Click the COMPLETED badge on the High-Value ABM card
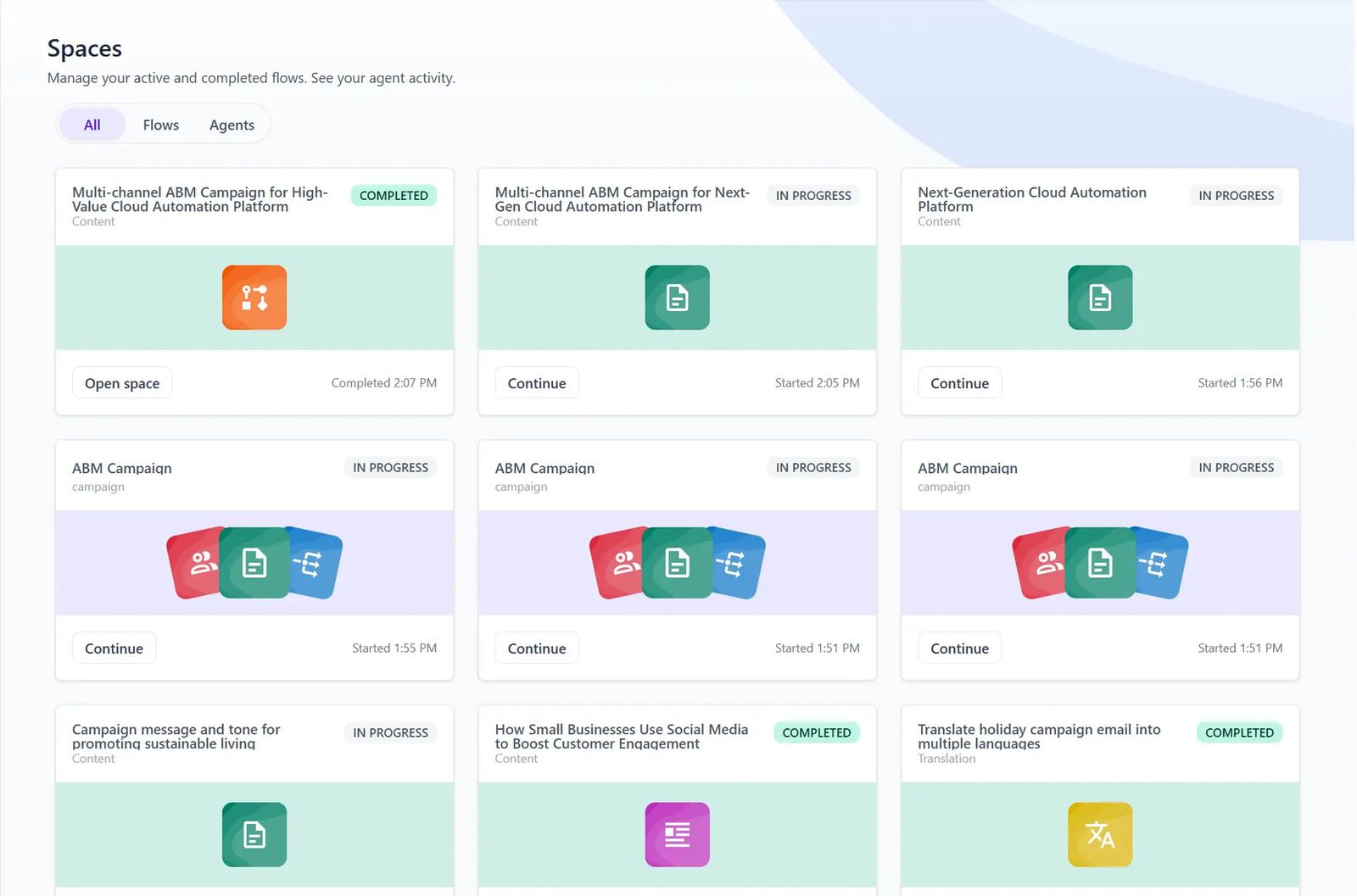This screenshot has height=896, width=1357. pyautogui.click(x=394, y=196)
